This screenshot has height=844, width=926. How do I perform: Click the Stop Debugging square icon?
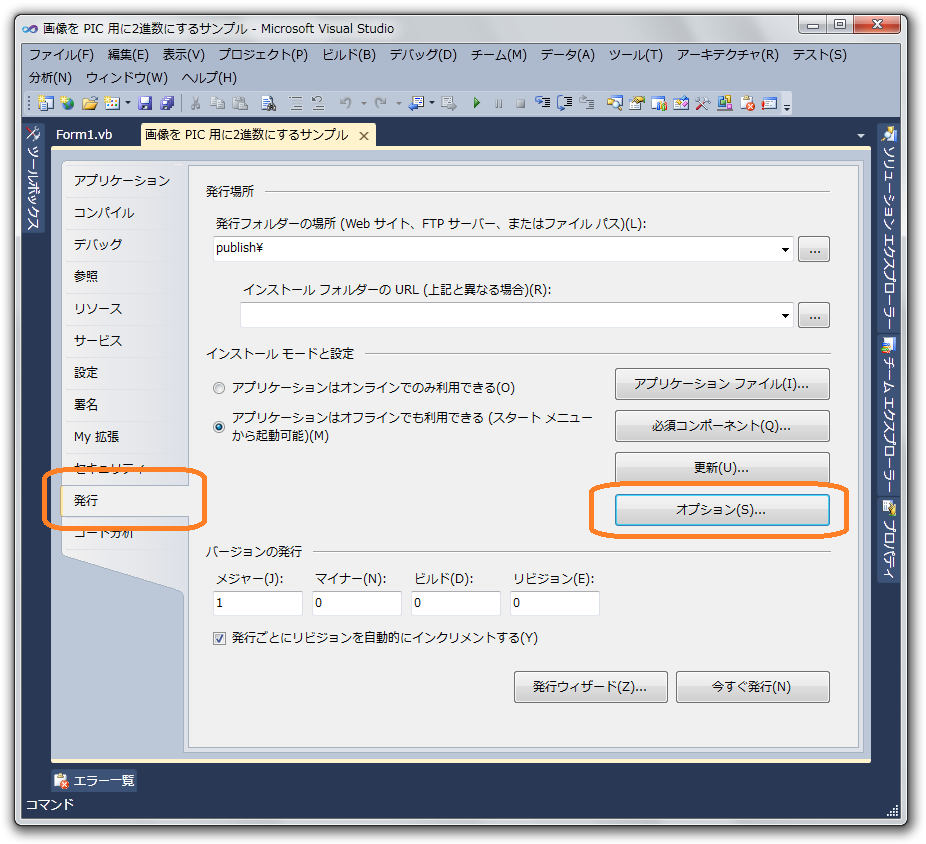520,103
